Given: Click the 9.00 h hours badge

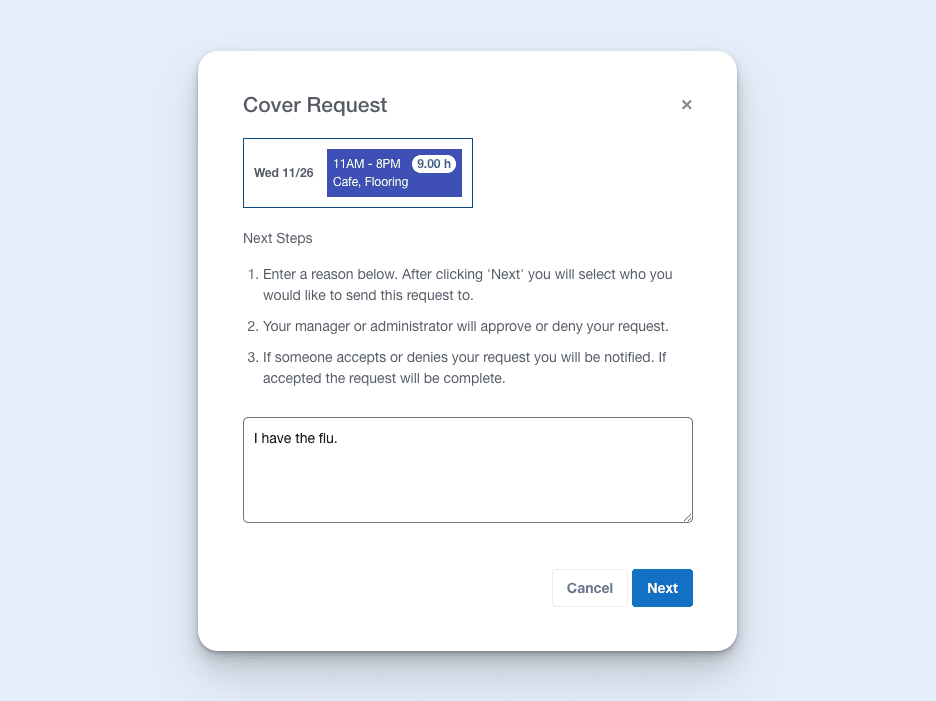Looking at the screenshot, I should [x=434, y=163].
